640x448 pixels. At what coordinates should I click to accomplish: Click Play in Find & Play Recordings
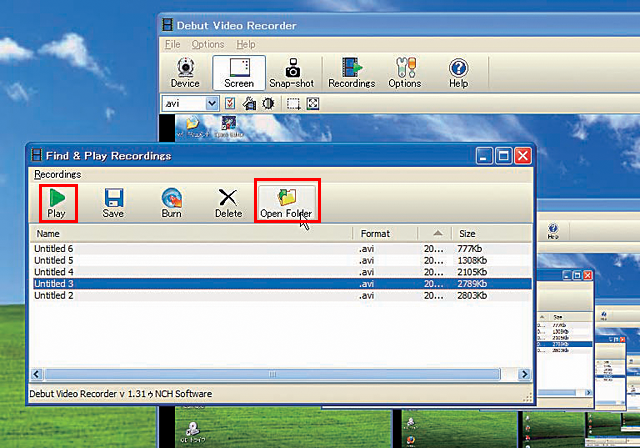coord(58,203)
